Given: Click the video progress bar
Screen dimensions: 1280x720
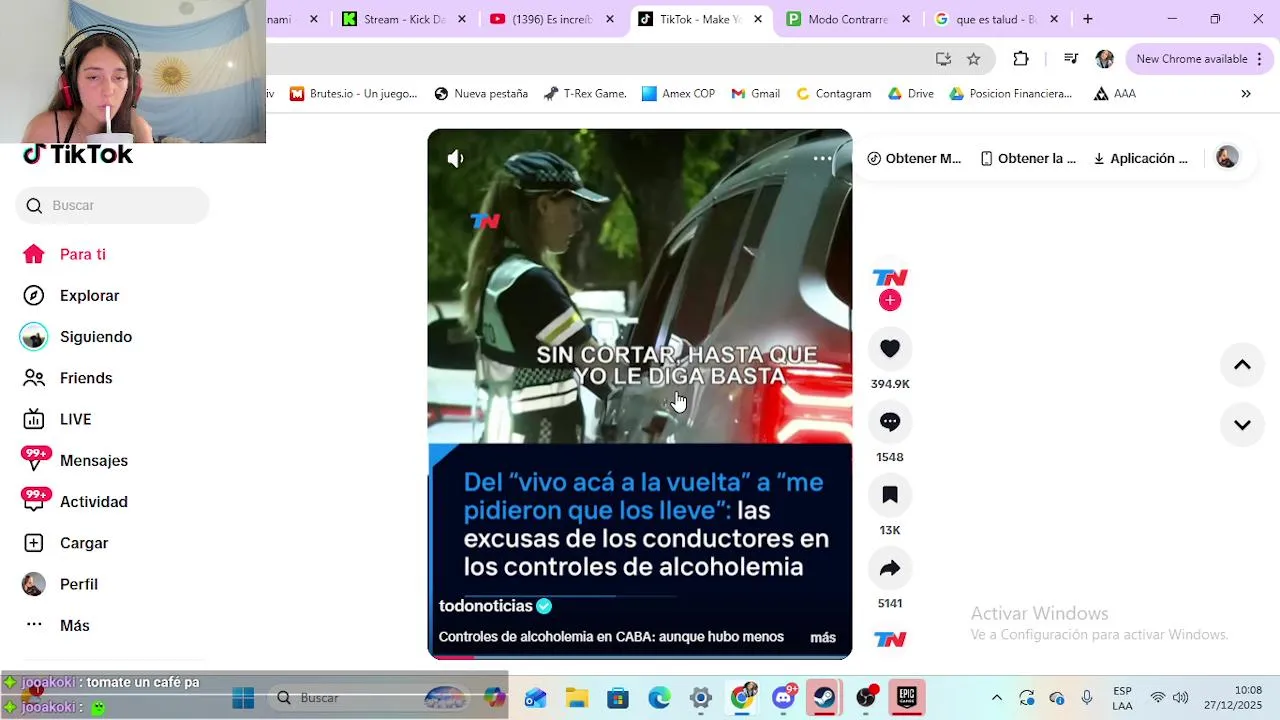Looking at the screenshot, I should pyautogui.click(x=640, y=656).
